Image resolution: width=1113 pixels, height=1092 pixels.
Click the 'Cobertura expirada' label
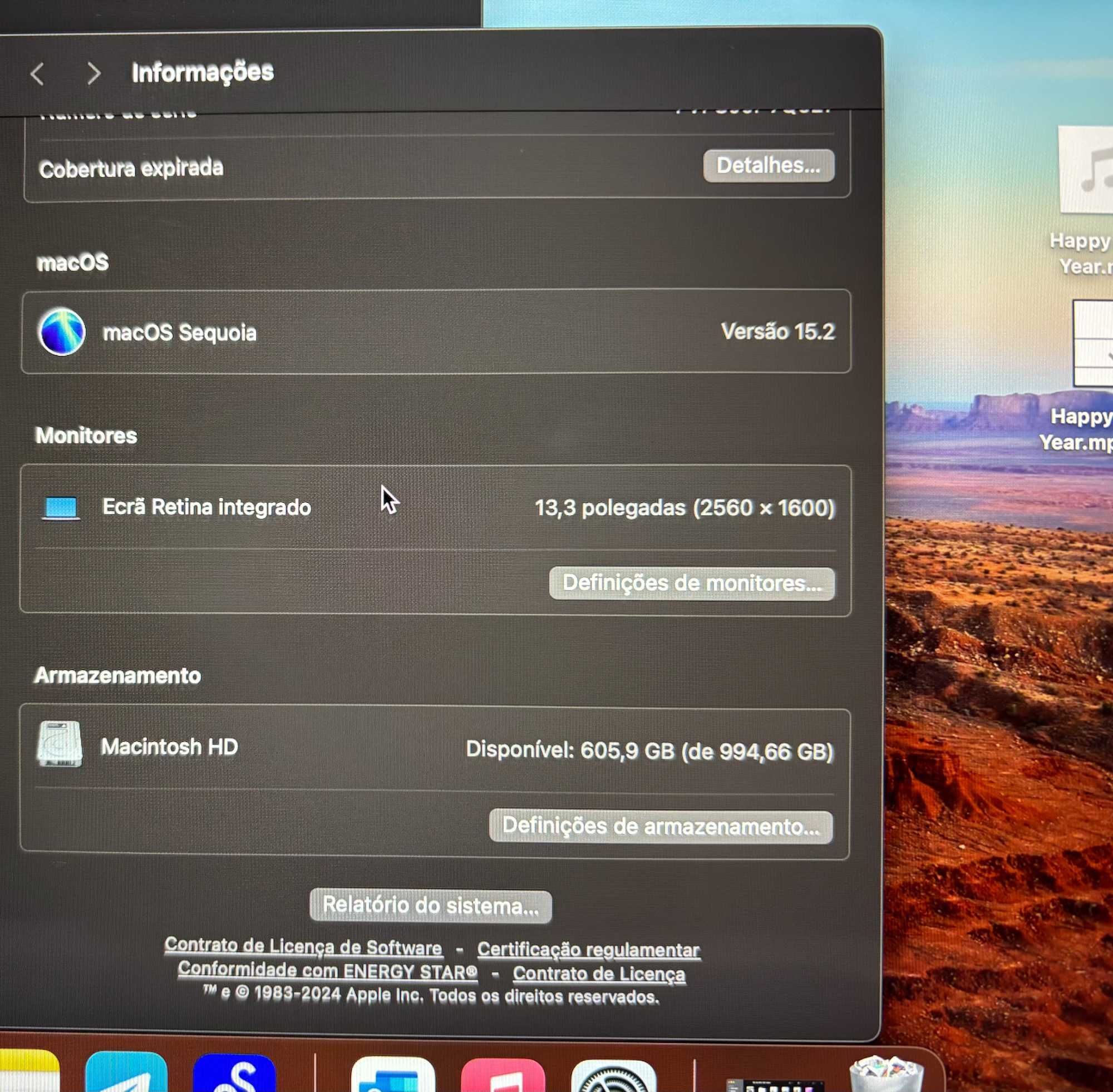click(x=131, y=169)
